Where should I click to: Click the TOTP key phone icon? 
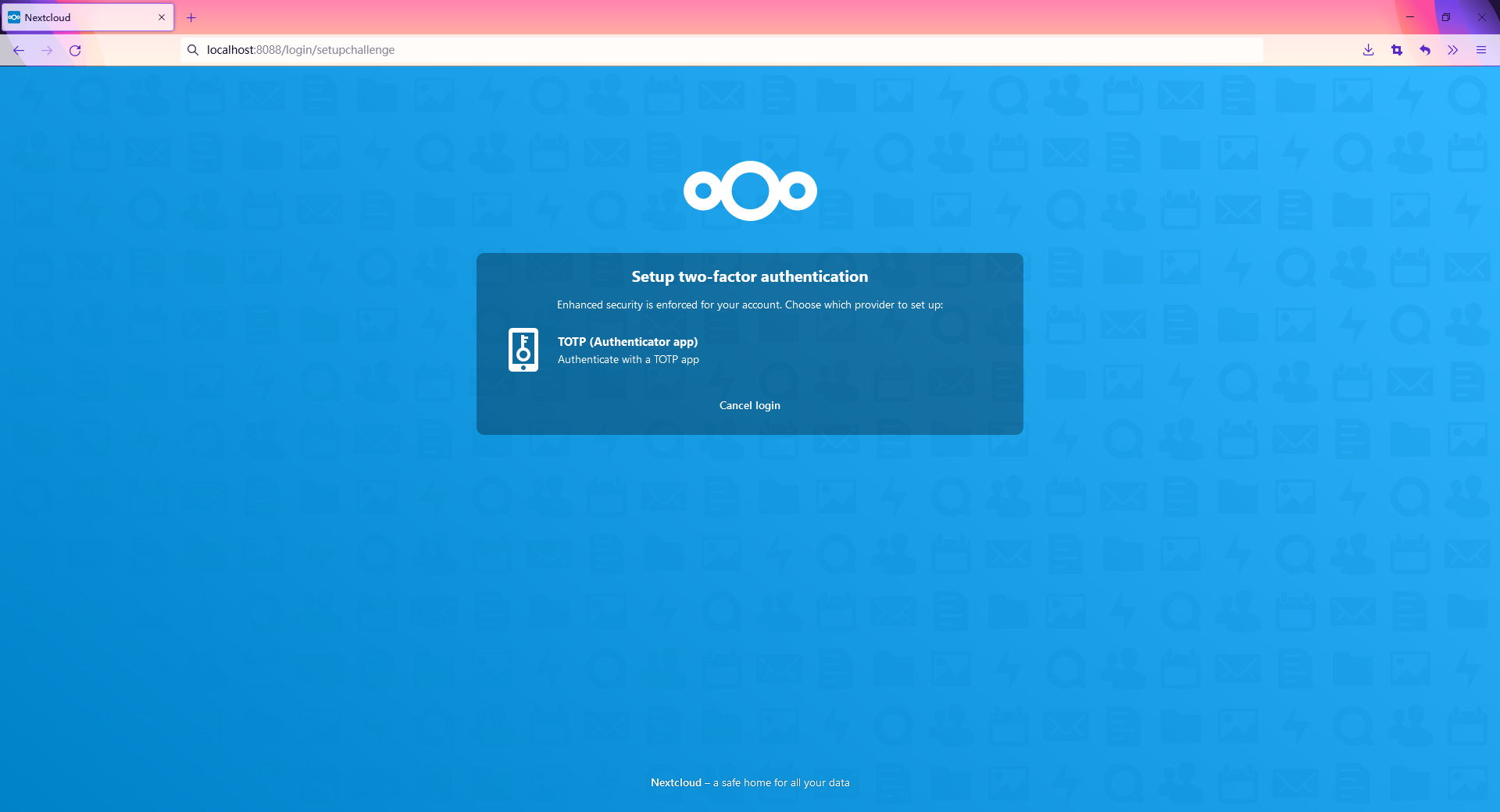523,350
